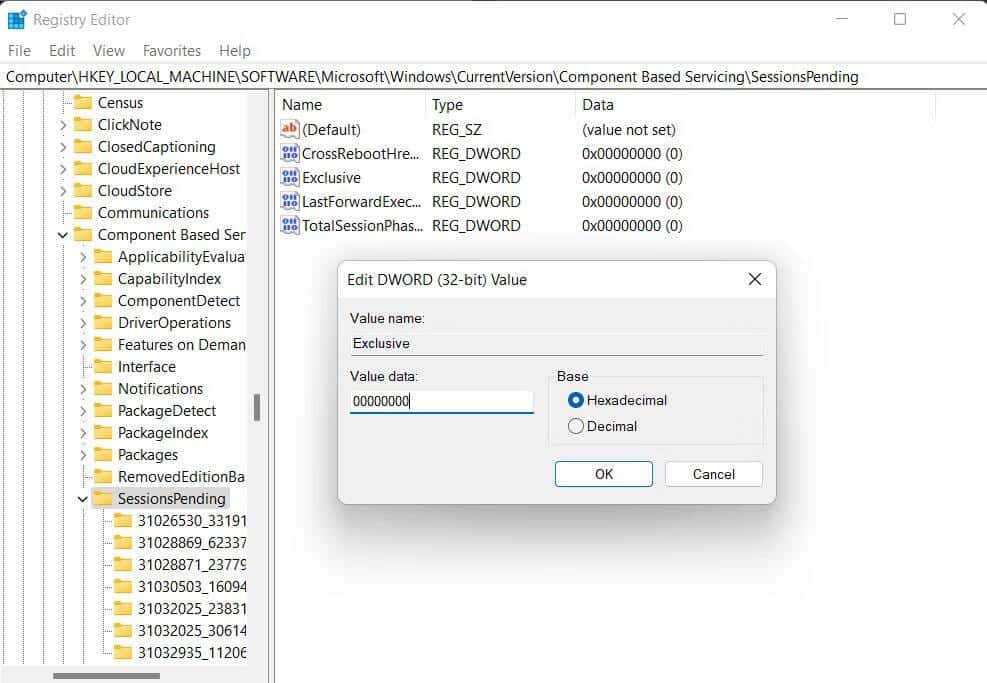Open the View menu

coord(108,50)
